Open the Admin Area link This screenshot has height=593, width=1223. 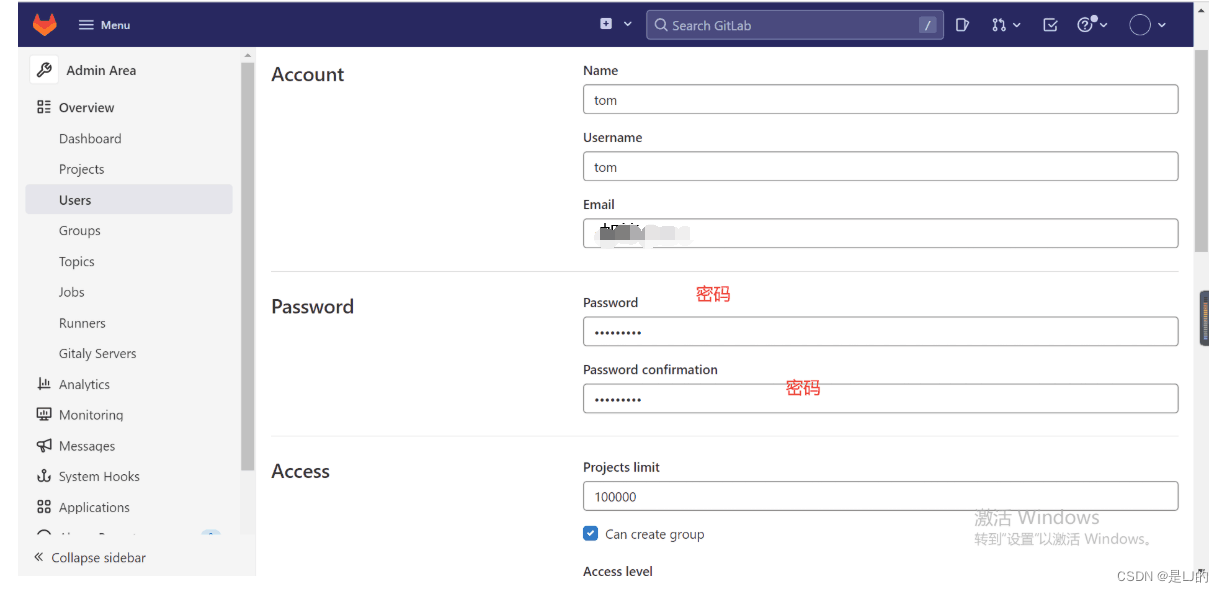(101, 70)
